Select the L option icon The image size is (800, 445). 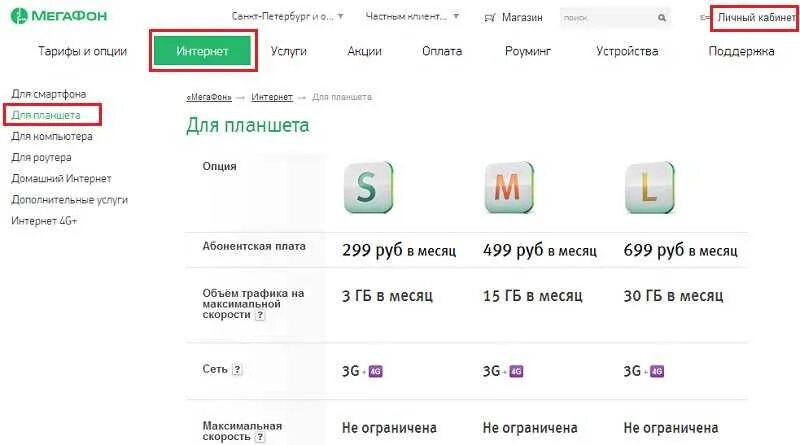(x=649, y=187)
